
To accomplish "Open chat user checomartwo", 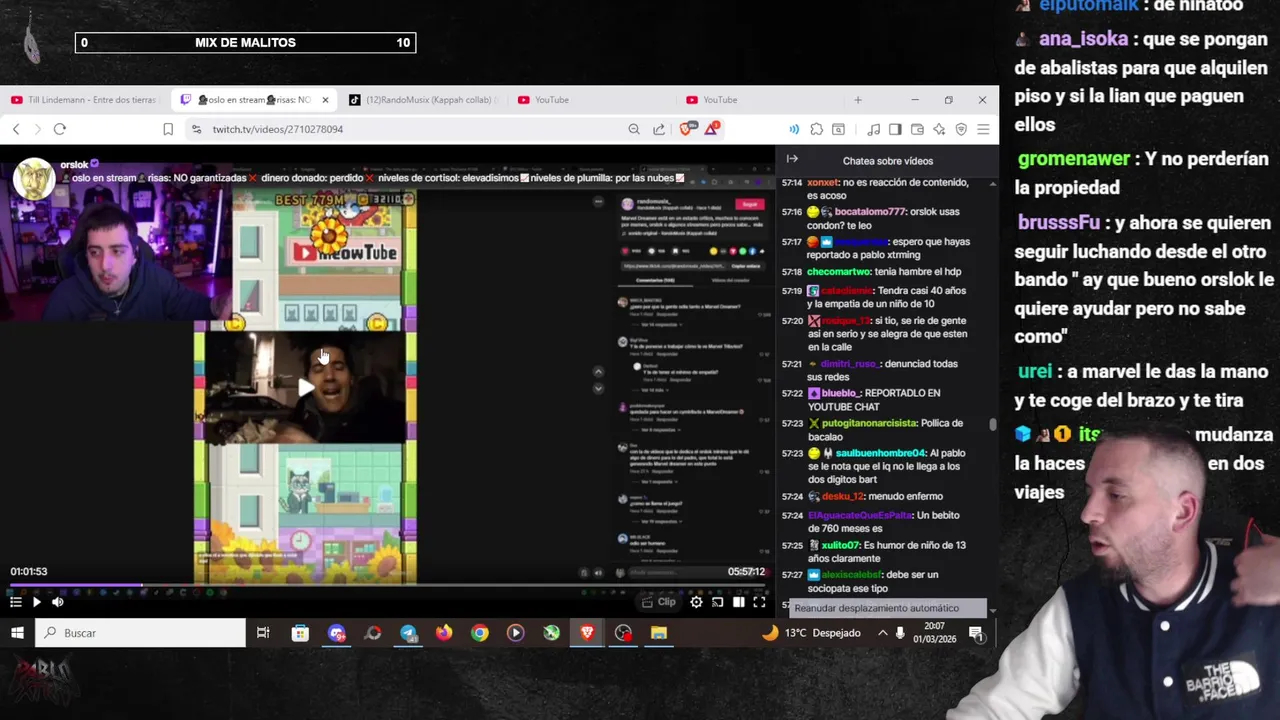I will pos(838,272).
